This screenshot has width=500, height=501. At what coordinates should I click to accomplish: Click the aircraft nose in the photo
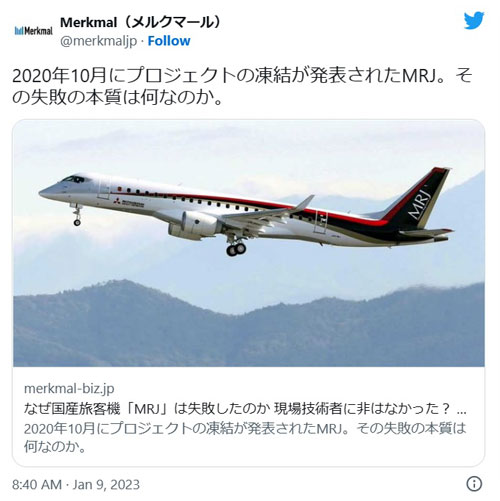[x=50, y=192]
